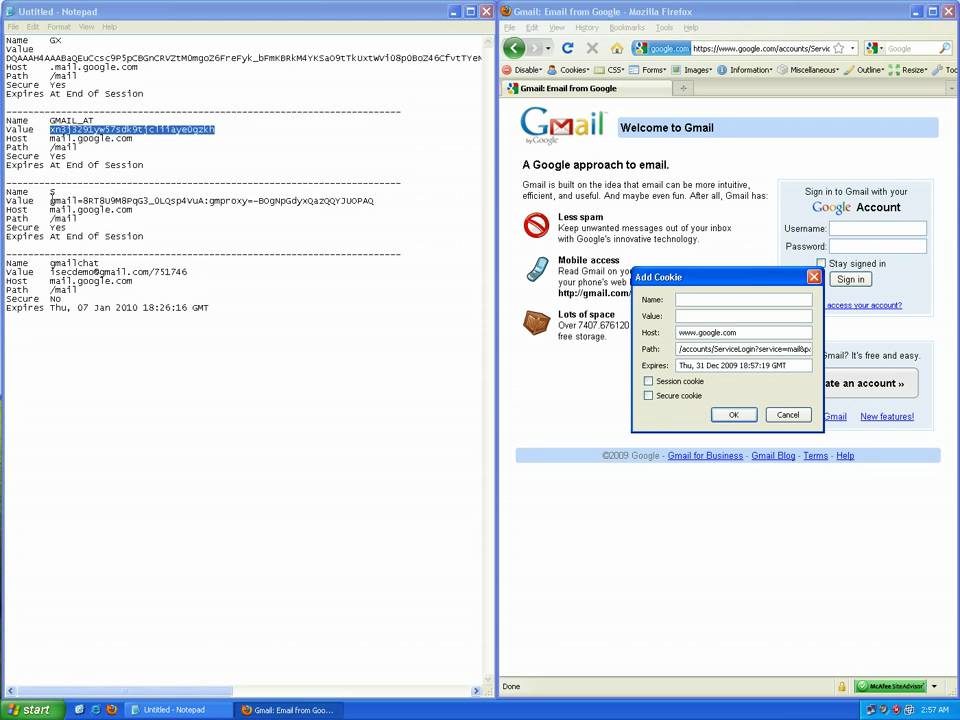Toggle the Session cookie checkbox
Screen dimensions: 960x720
[648, 381]
